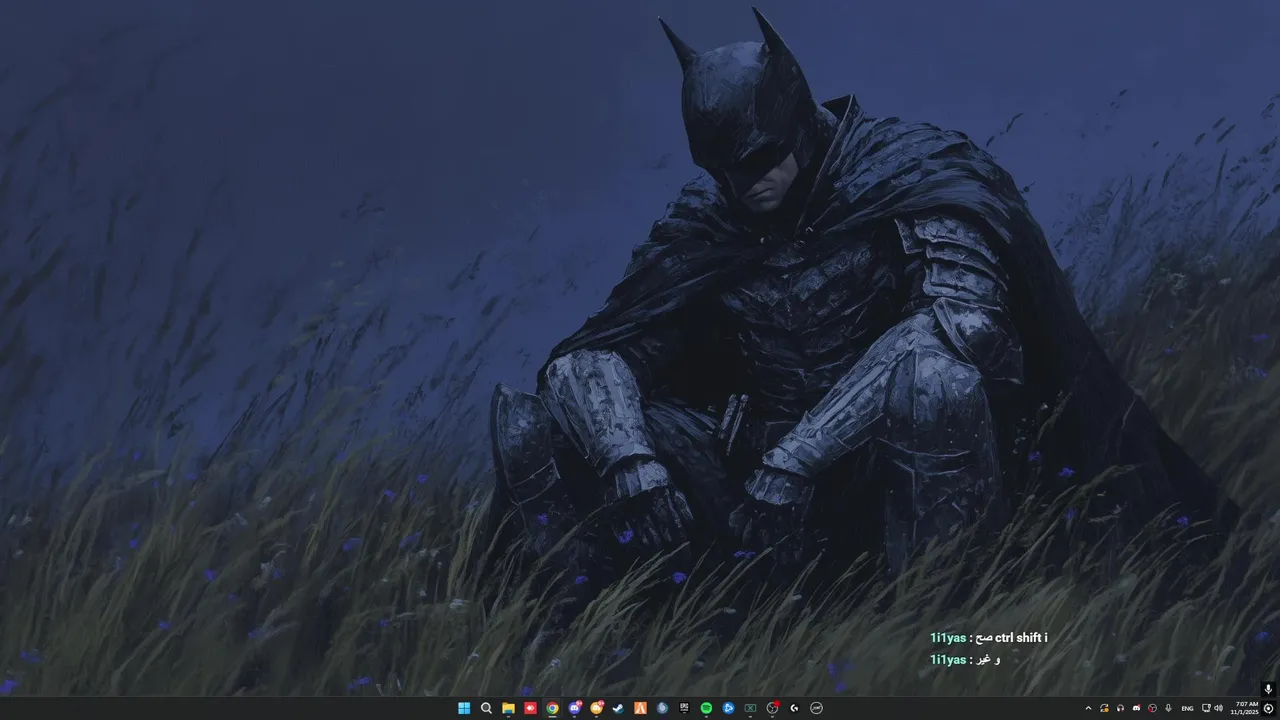
Task: Open the round blue icon left of Epic Games
Action: click(x=662, y=708)
